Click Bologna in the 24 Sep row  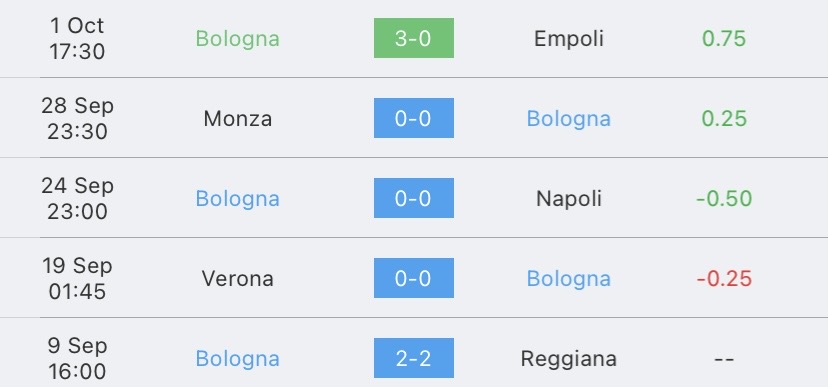point(238,200)
